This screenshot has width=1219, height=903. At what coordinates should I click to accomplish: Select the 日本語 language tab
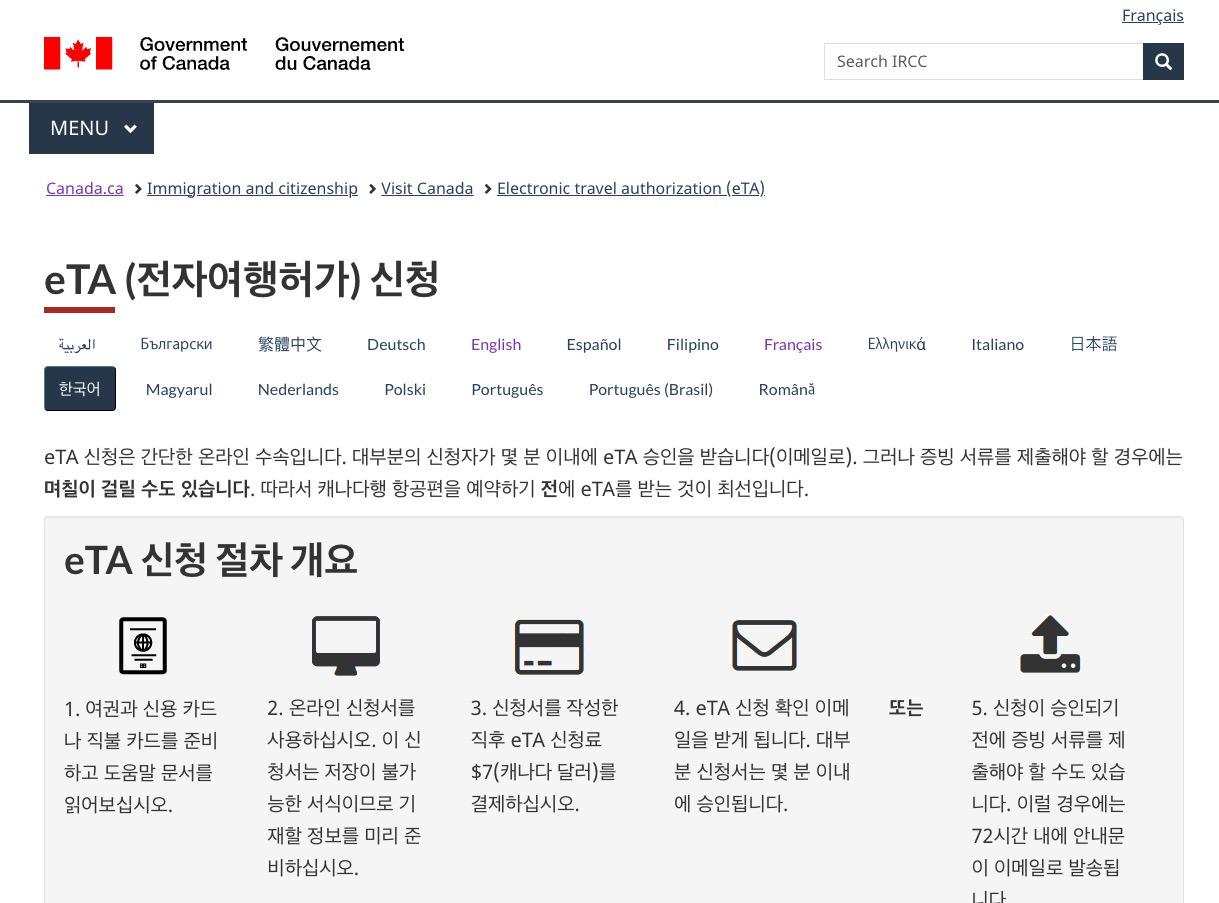point(1093,344)
